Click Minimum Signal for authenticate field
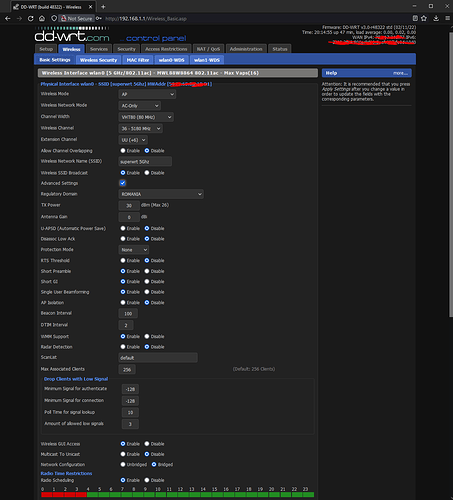 click(130, 389)
